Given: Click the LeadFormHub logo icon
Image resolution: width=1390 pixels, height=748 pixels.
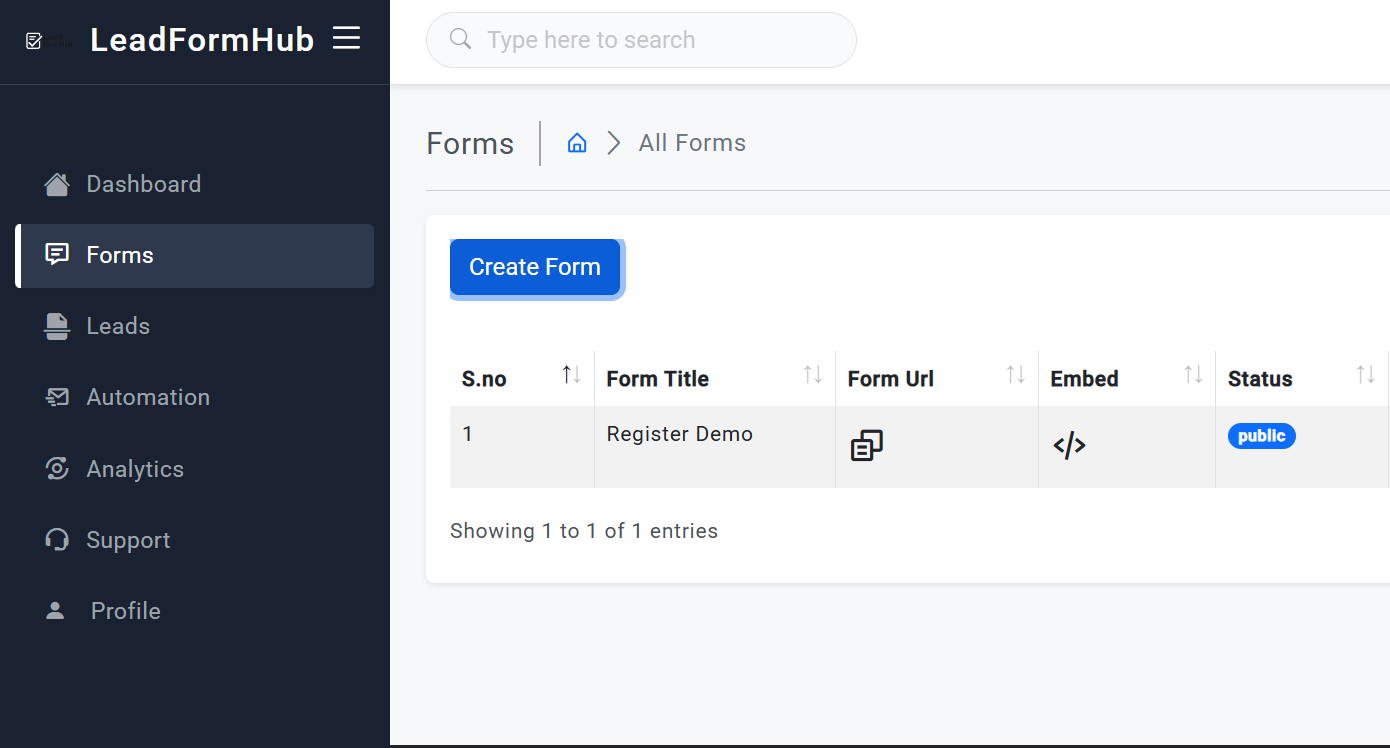Looking at the screenshot, I should point(34,40).
